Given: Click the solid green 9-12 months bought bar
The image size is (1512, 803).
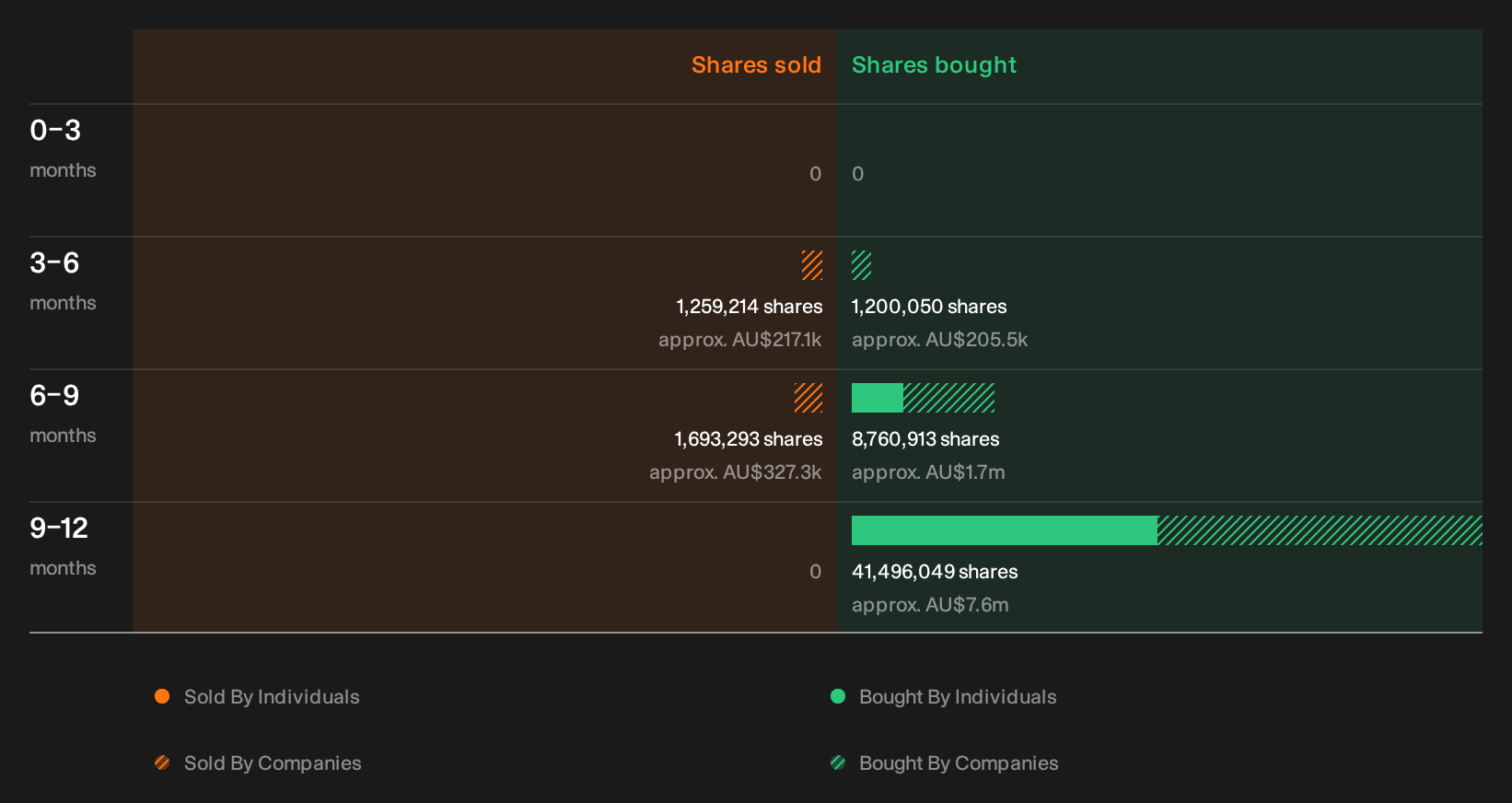Looking at the screenshot, I should click(1005, 530).
